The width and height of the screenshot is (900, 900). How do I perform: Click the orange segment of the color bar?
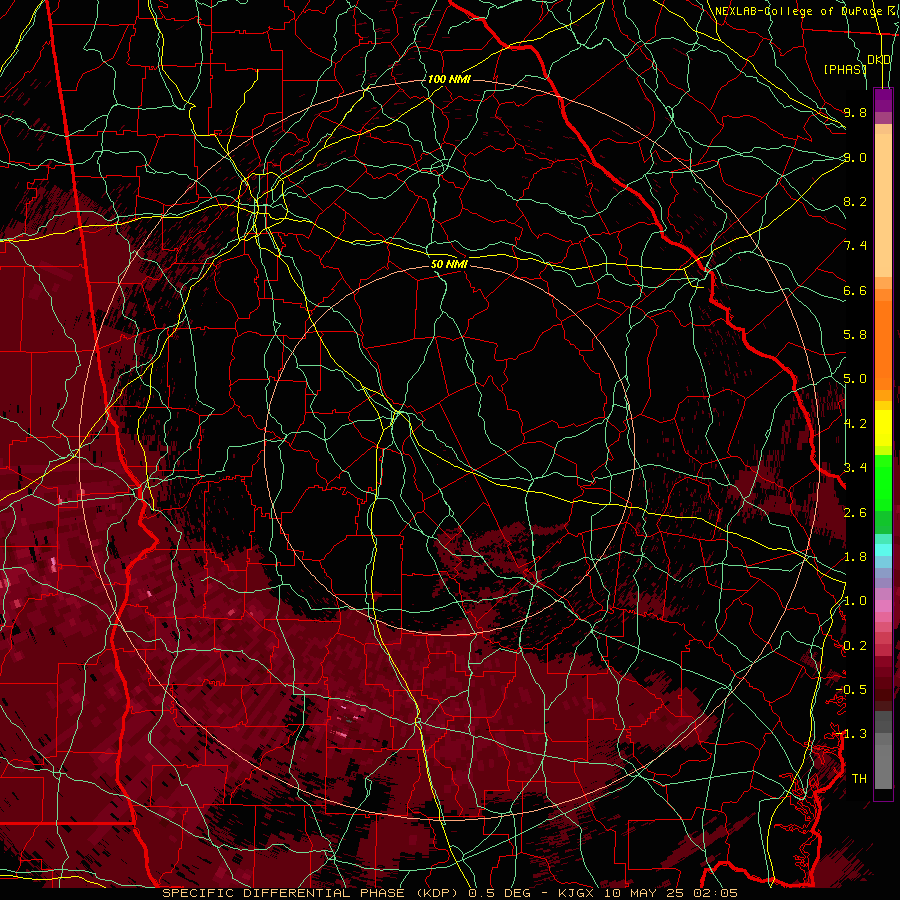pos(883,344)
